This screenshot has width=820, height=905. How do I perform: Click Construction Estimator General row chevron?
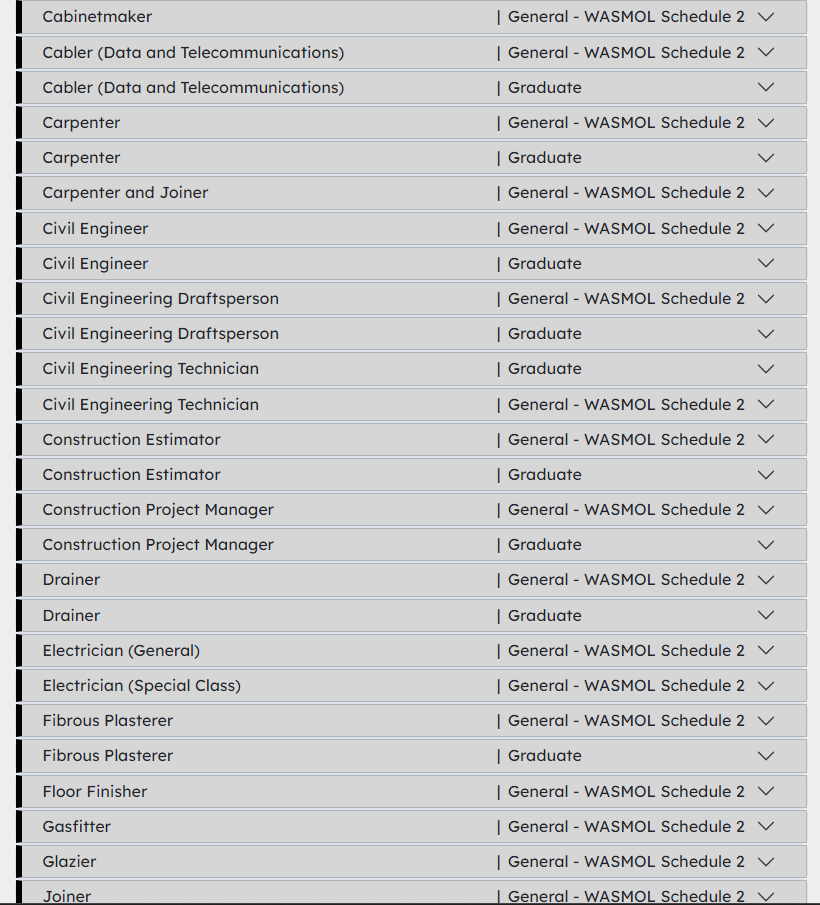click(766, 440)
